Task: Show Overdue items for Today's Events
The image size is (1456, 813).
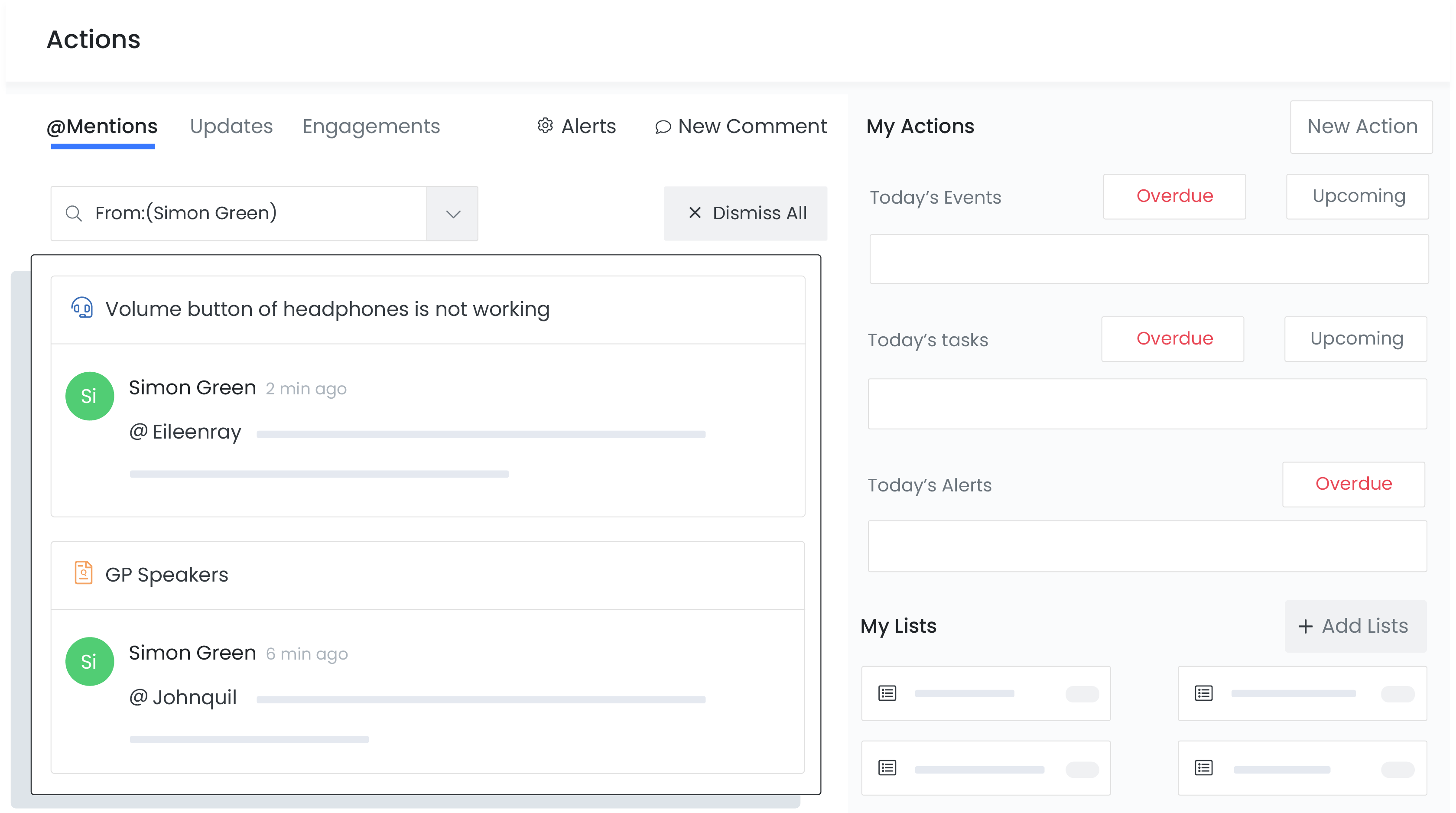Action: [x=1174, y=196]
